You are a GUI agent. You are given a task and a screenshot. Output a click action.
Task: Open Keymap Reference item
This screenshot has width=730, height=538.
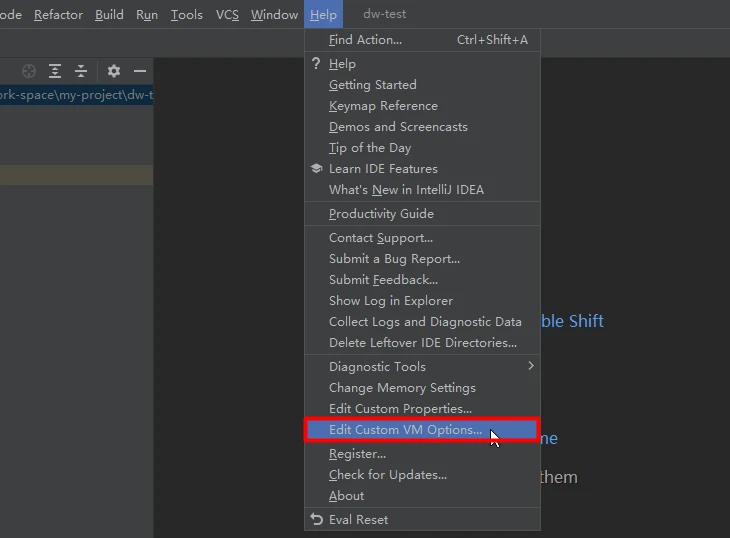click(383, 106)
